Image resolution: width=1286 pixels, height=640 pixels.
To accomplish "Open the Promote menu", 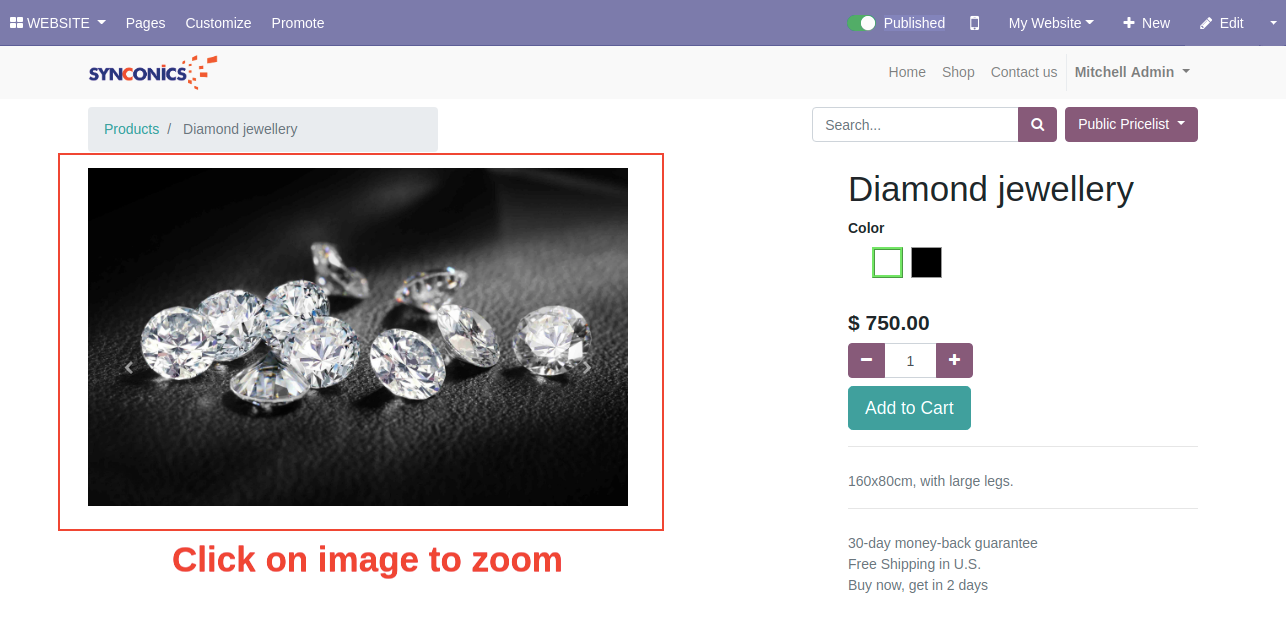I will [x=298, y=23].
